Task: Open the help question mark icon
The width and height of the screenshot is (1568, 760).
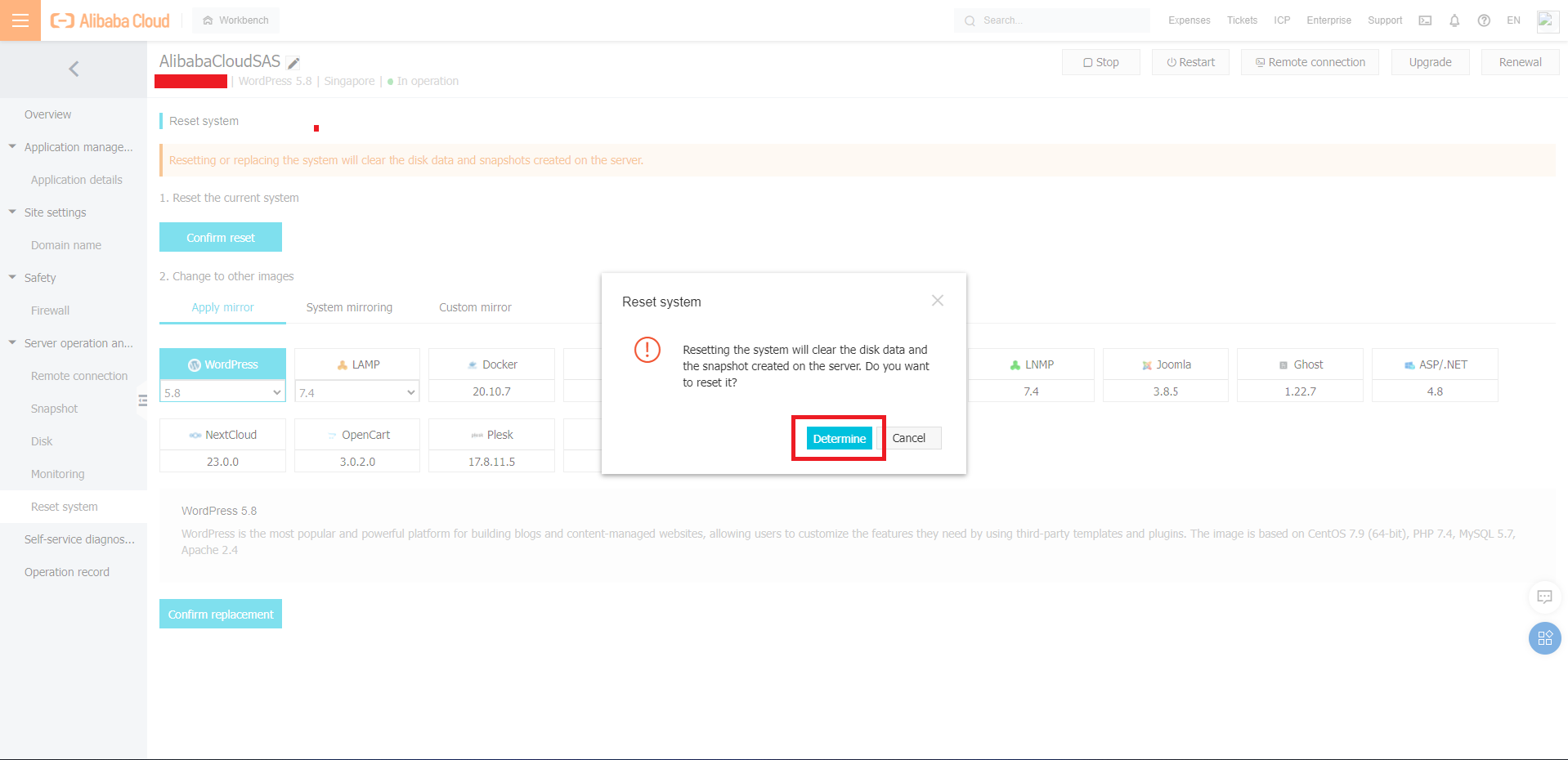Action: coord(1484,20)
